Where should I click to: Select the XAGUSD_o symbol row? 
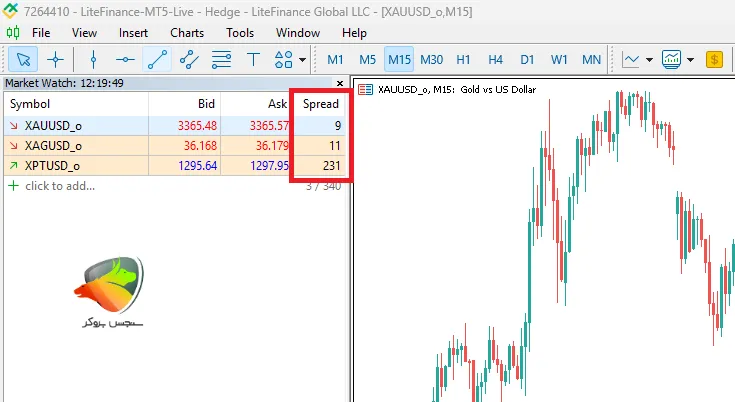60,145
